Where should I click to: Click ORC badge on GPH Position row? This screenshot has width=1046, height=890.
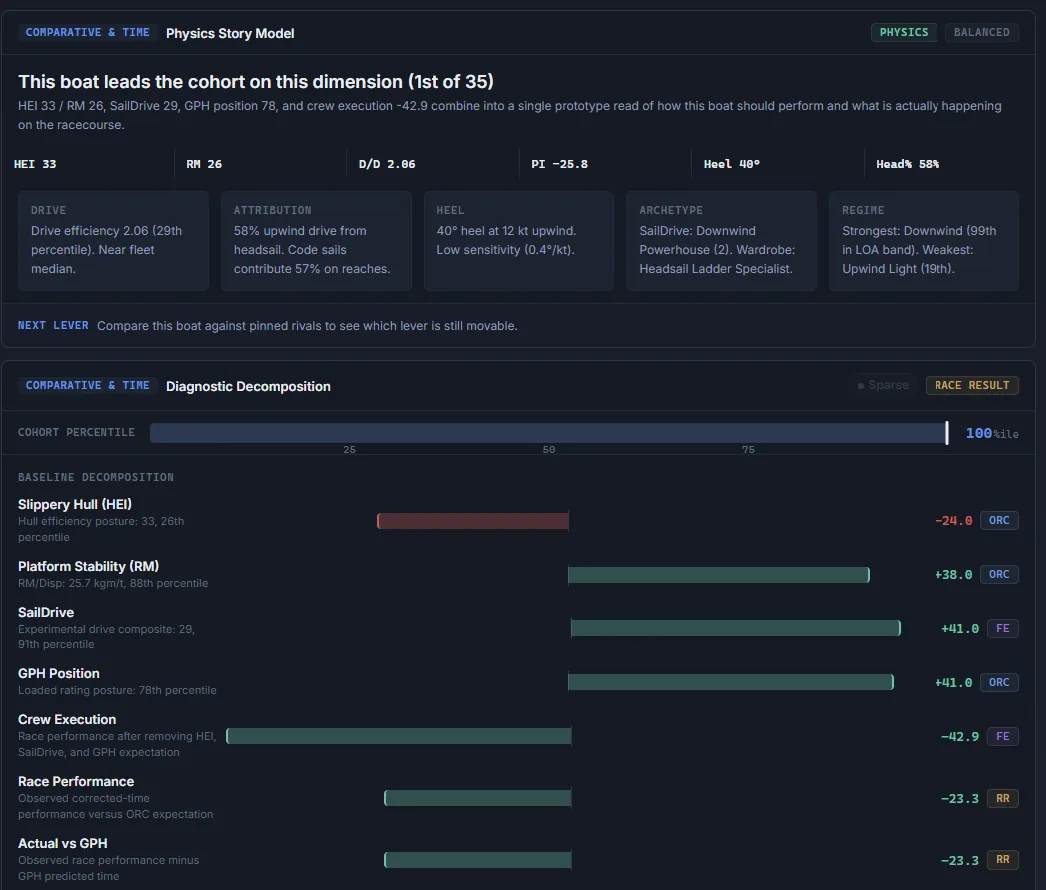click(x=999, y=683)
